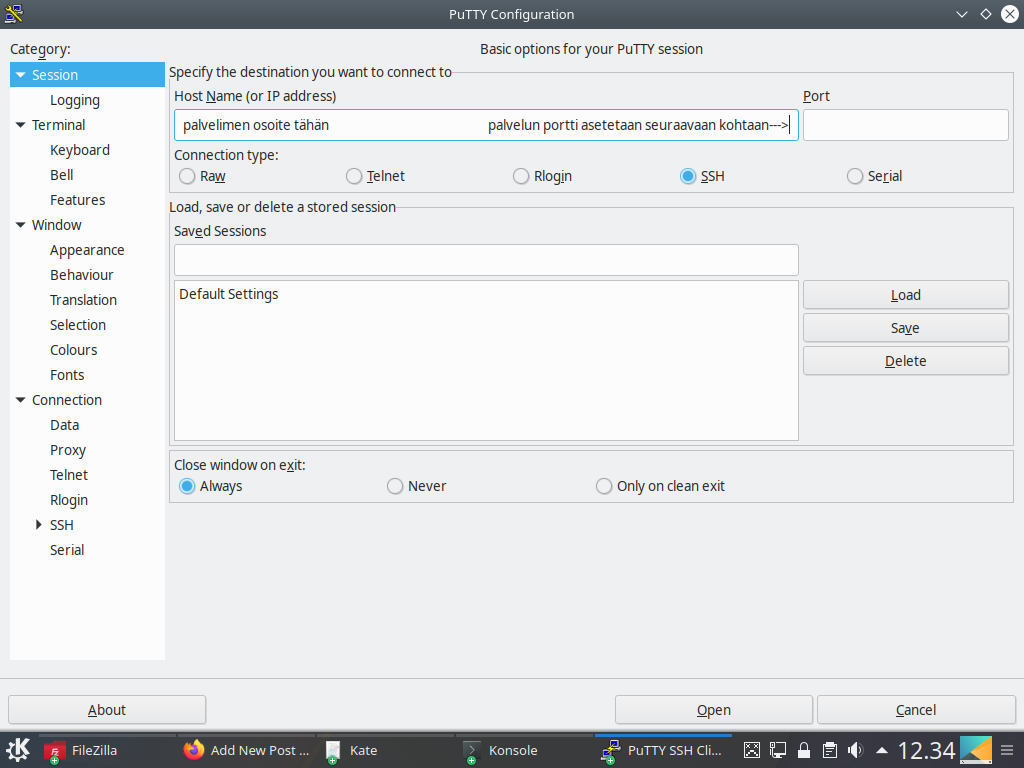Click the PuTTY icon in the title bar
1024x768 pixels.
click(14, 14)
